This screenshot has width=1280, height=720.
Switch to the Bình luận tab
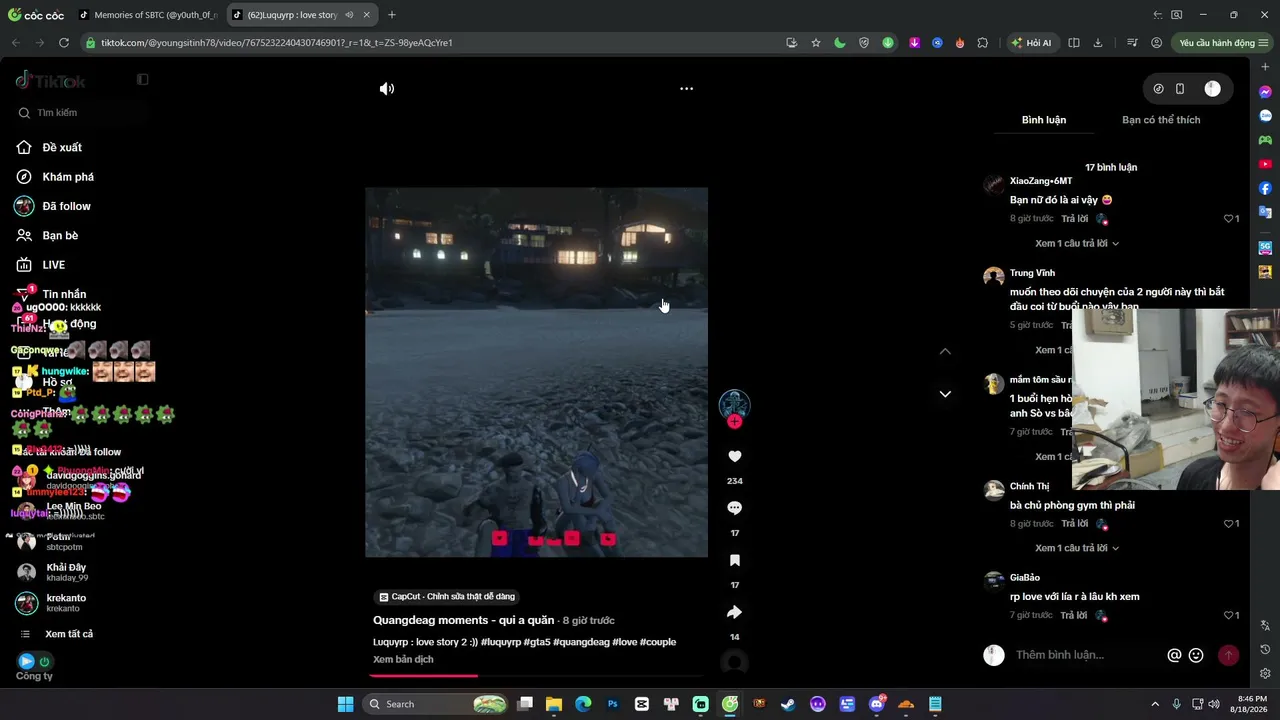coord(1043,120)
